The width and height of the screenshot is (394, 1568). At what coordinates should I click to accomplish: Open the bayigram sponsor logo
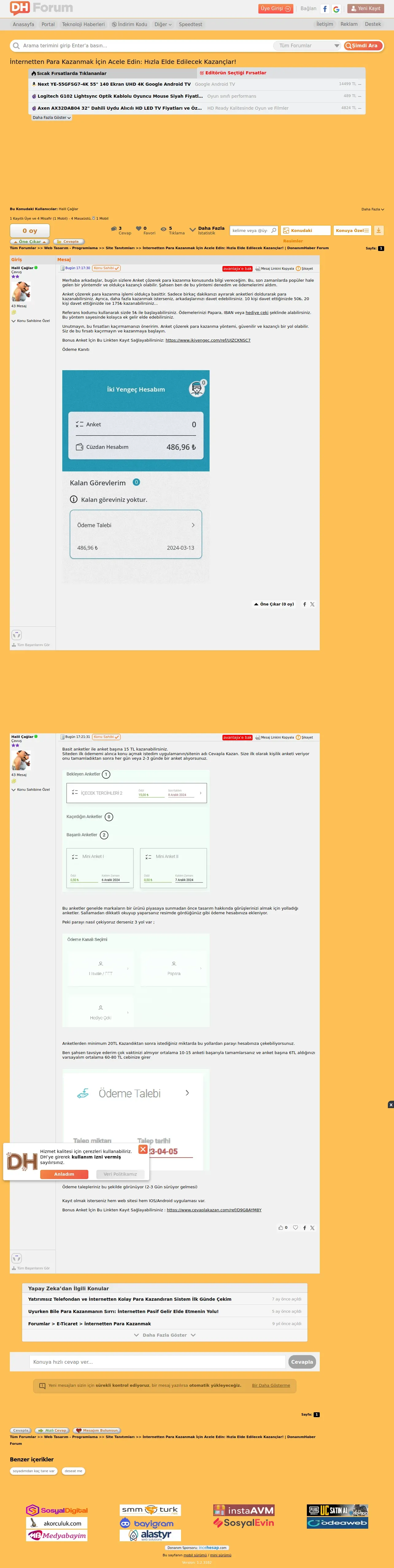150,1523
